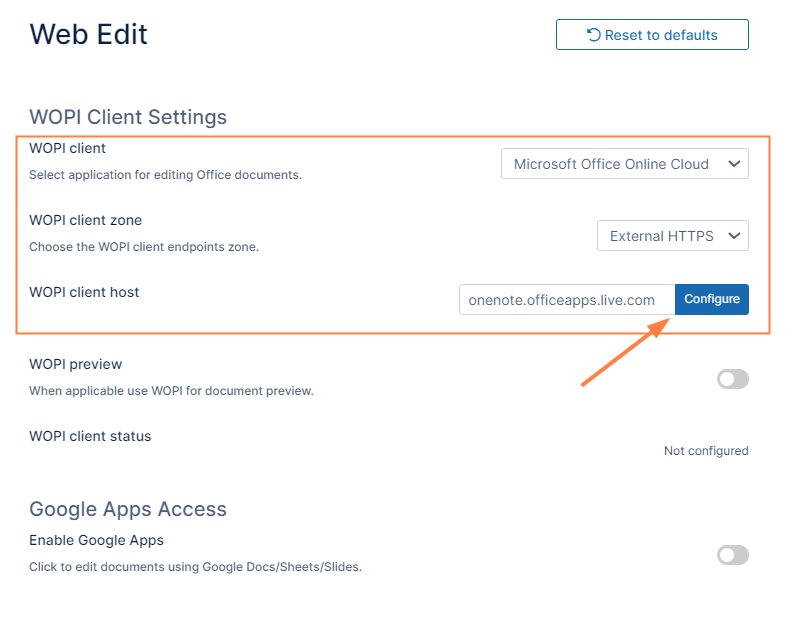The width and height of the screenshot is (801, 621).
Task: Click the Google Docs/Sheets/Slides description text
Action: point(195,567)
